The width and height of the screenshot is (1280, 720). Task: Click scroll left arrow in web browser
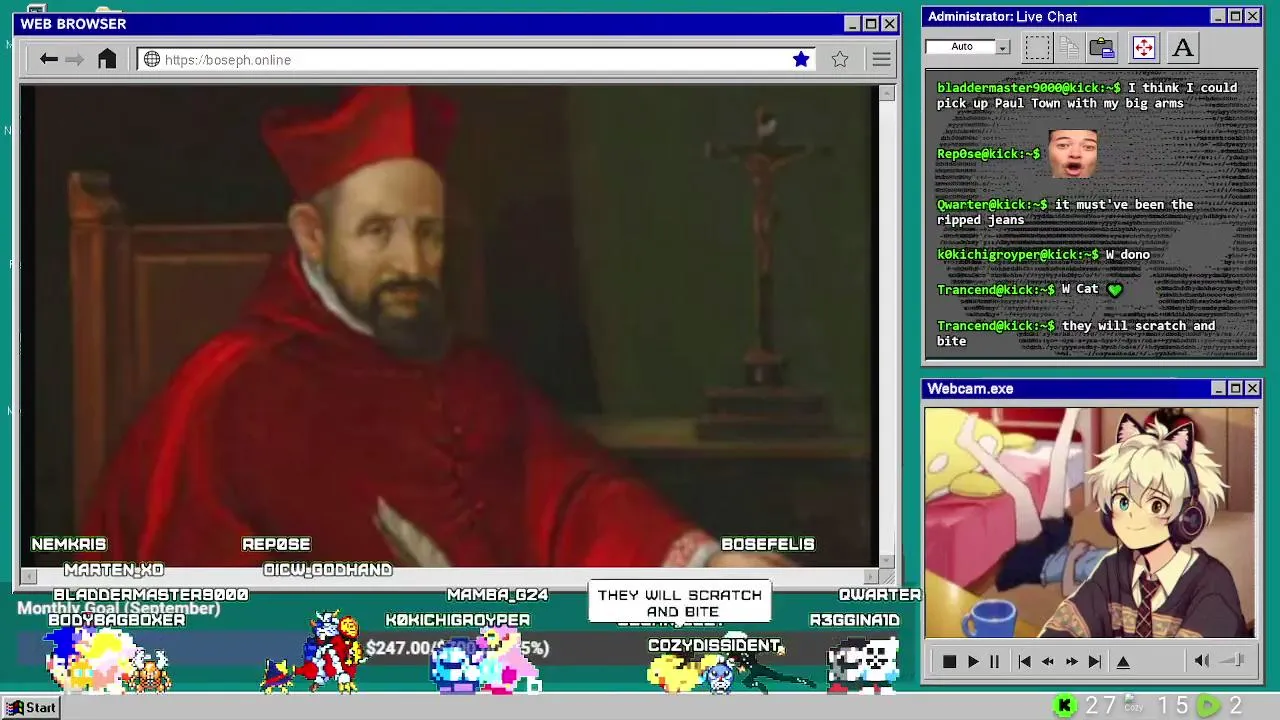28,576
